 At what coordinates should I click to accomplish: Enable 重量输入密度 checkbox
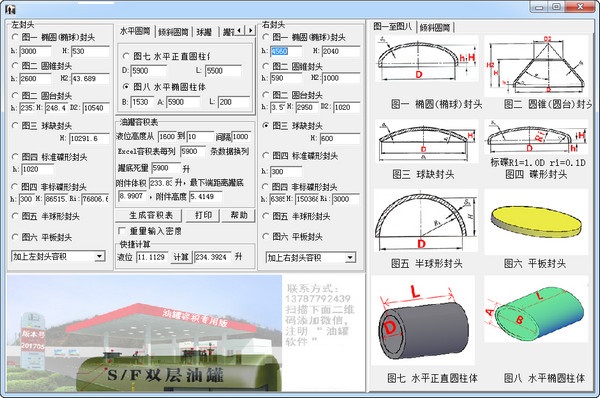[122, 231]
